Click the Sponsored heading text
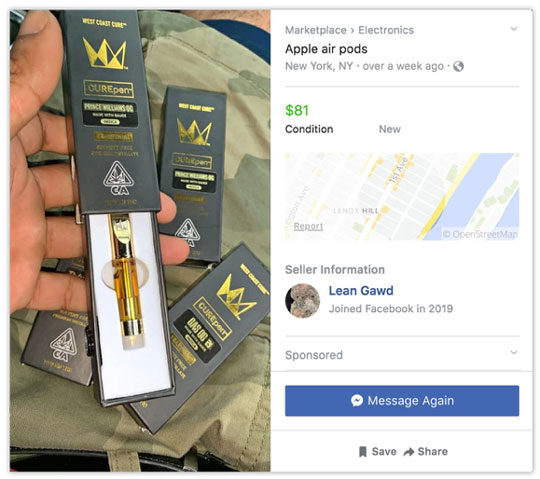540x479 pixels. click(x=314, y=355)
